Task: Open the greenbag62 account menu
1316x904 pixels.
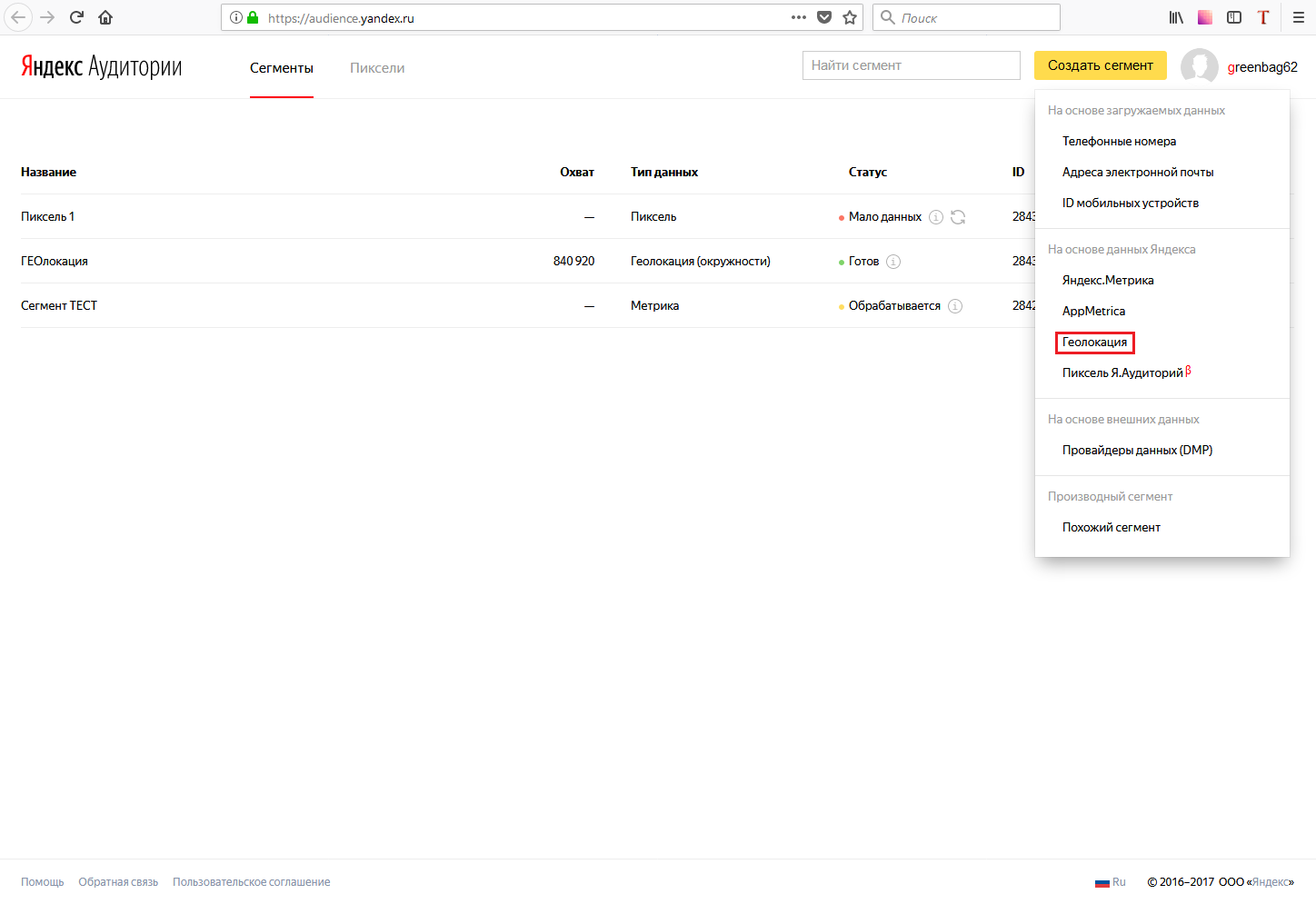Action: click(1262, 67)
